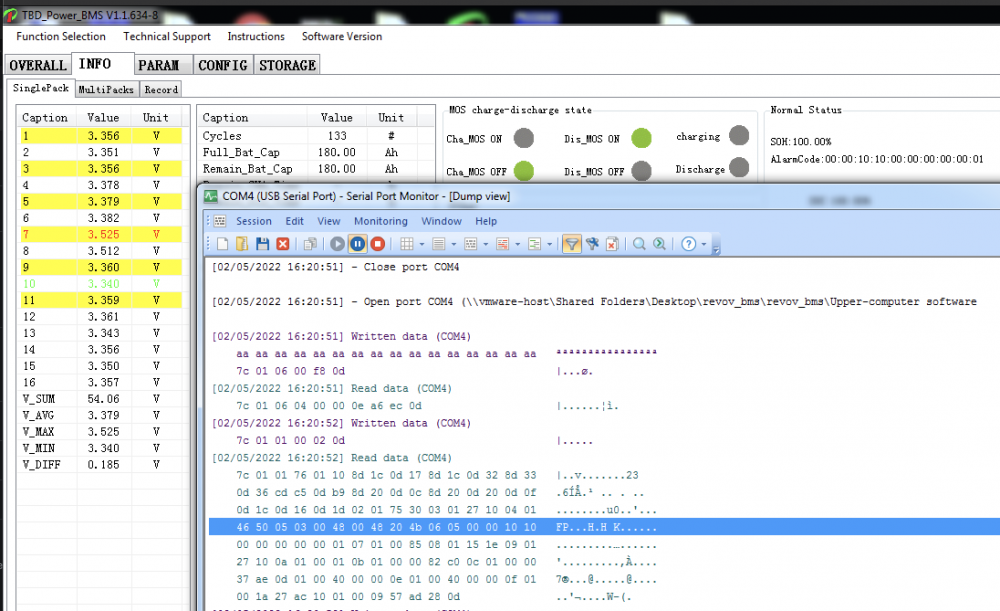Switch to the STORAGE tab

287,65
